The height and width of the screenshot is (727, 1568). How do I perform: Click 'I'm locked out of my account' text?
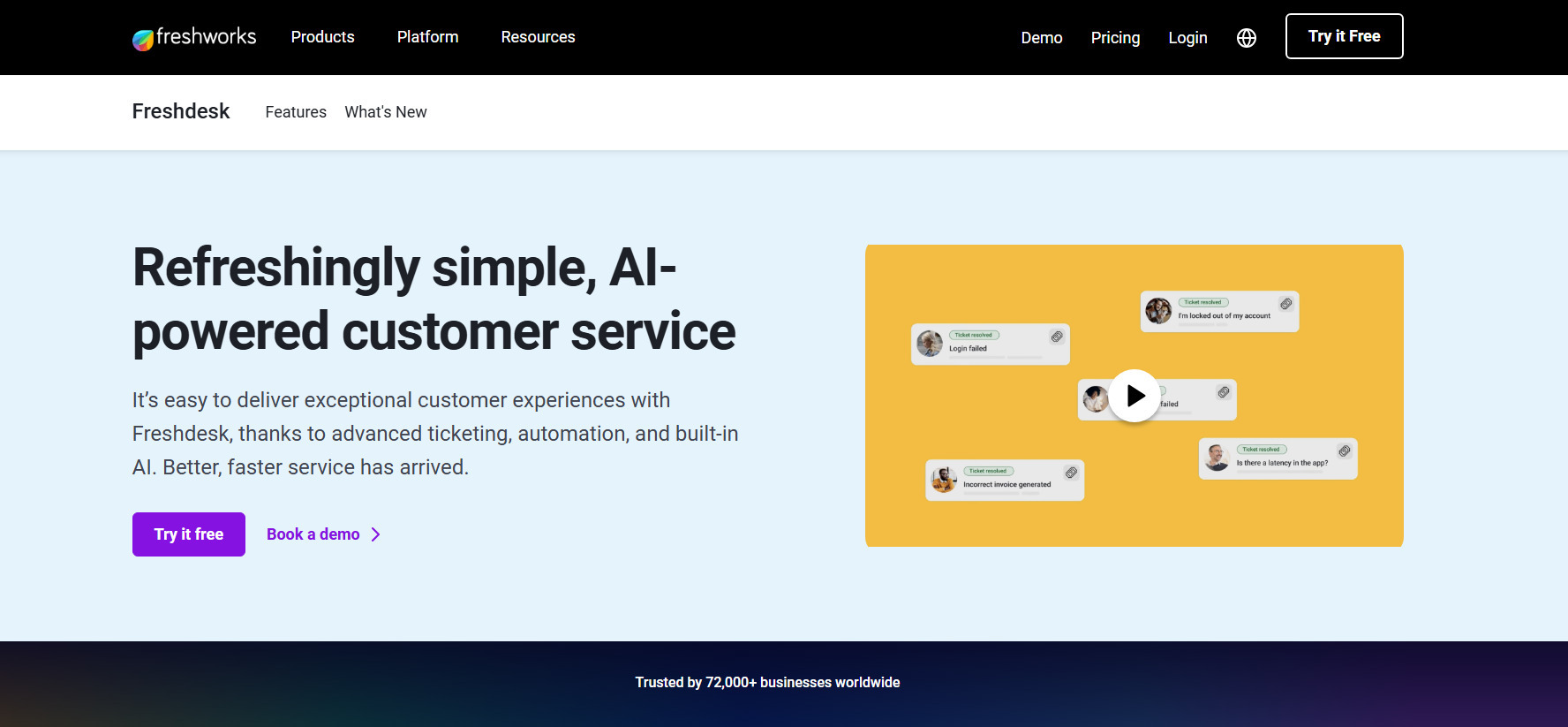1225,316
